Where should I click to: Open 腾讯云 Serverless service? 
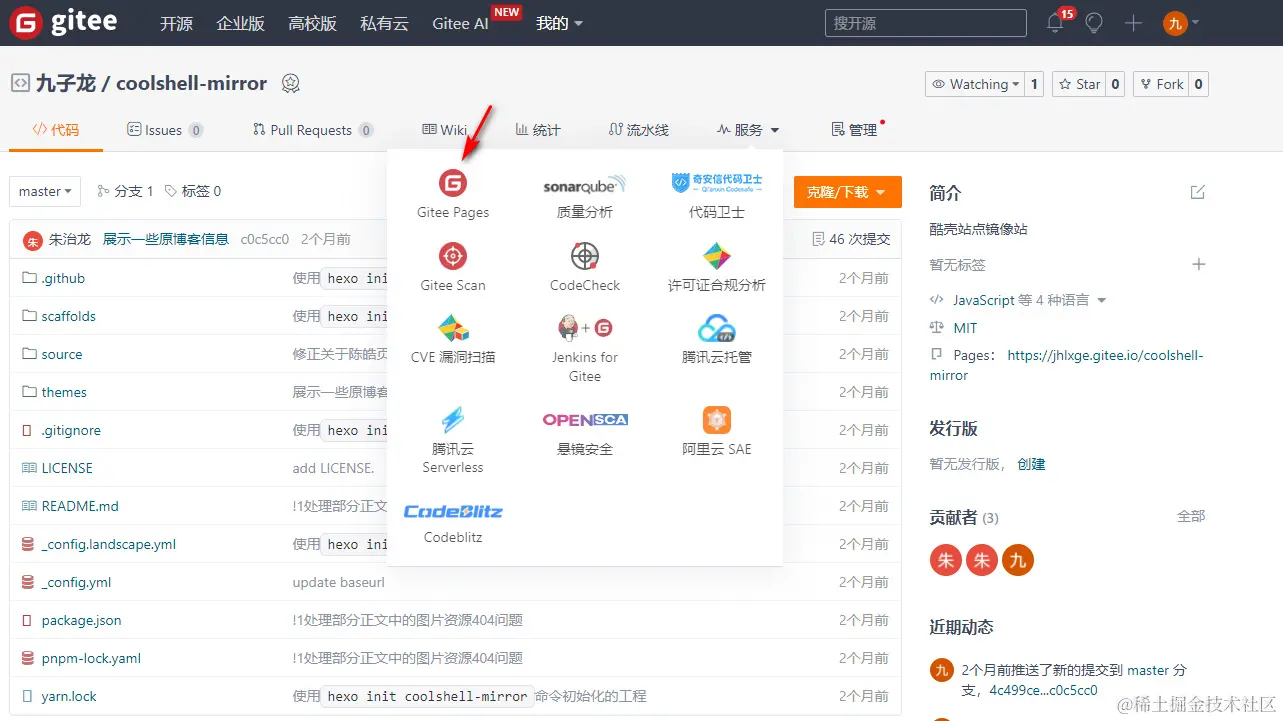[453, 440]
